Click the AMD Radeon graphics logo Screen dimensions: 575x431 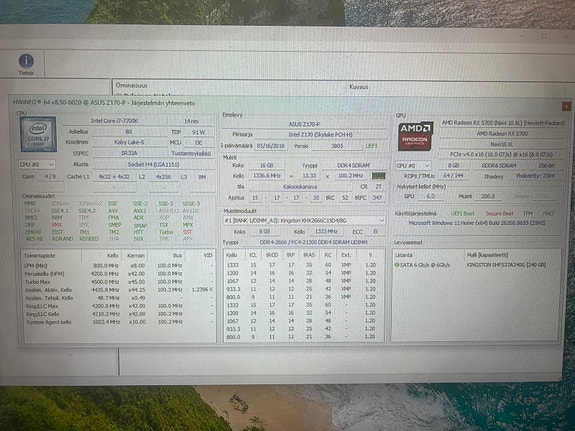(415, 136)
